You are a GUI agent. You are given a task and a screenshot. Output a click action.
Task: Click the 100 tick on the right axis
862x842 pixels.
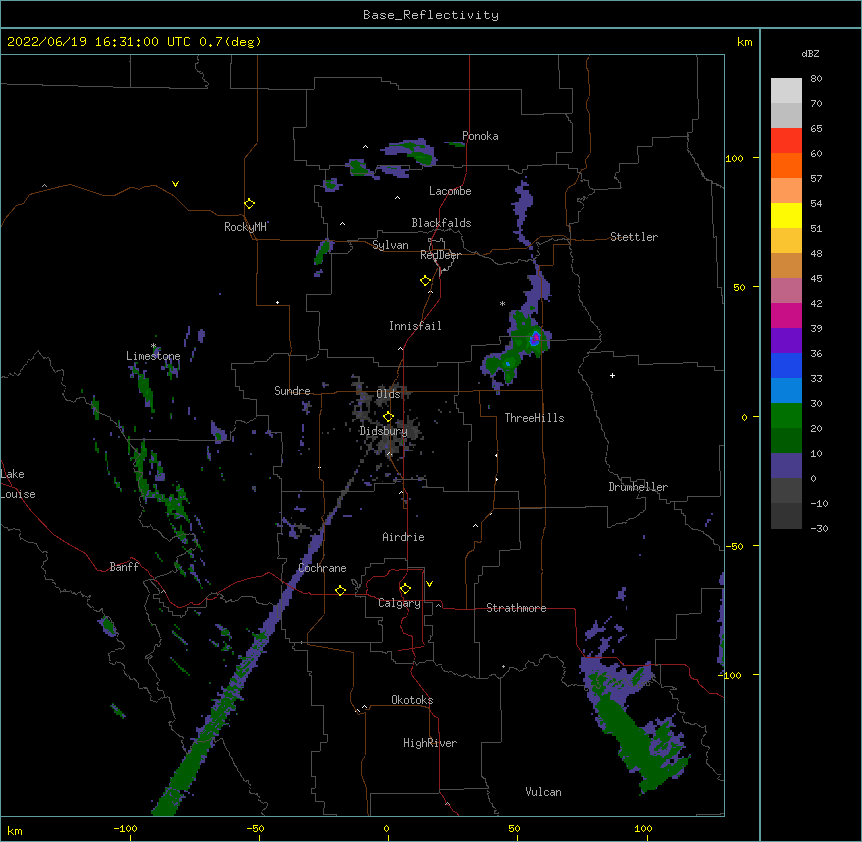tap(734, 158)
